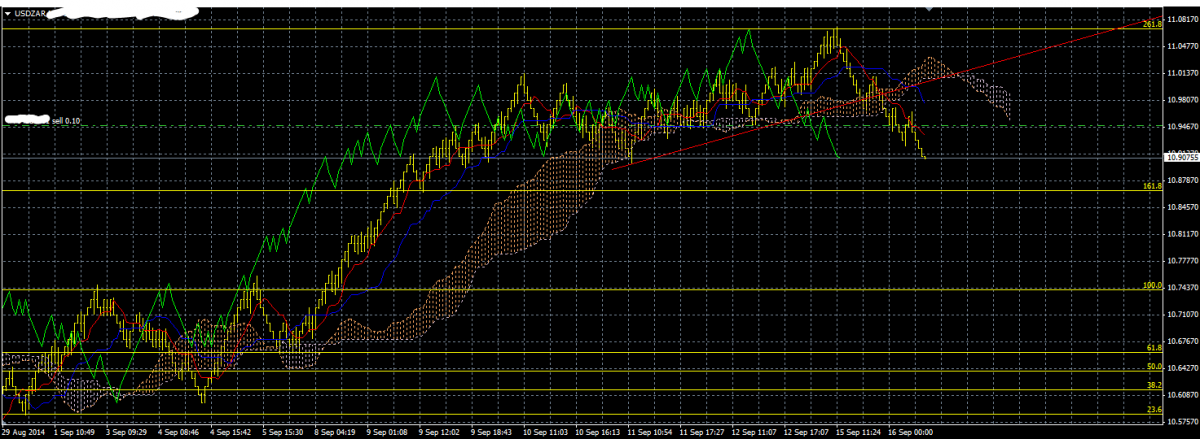
Task: Click the '9 Sep 18:43' time label
Action: click(x=491, y=433)
